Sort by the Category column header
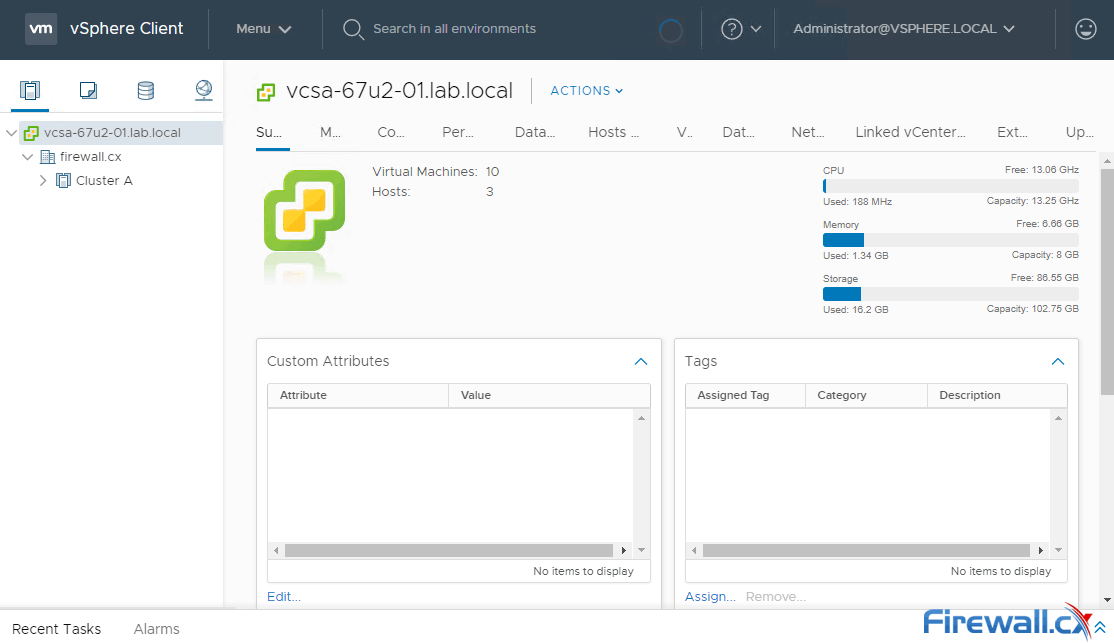This screenshot has height=643, width=1114. [866, 396]
